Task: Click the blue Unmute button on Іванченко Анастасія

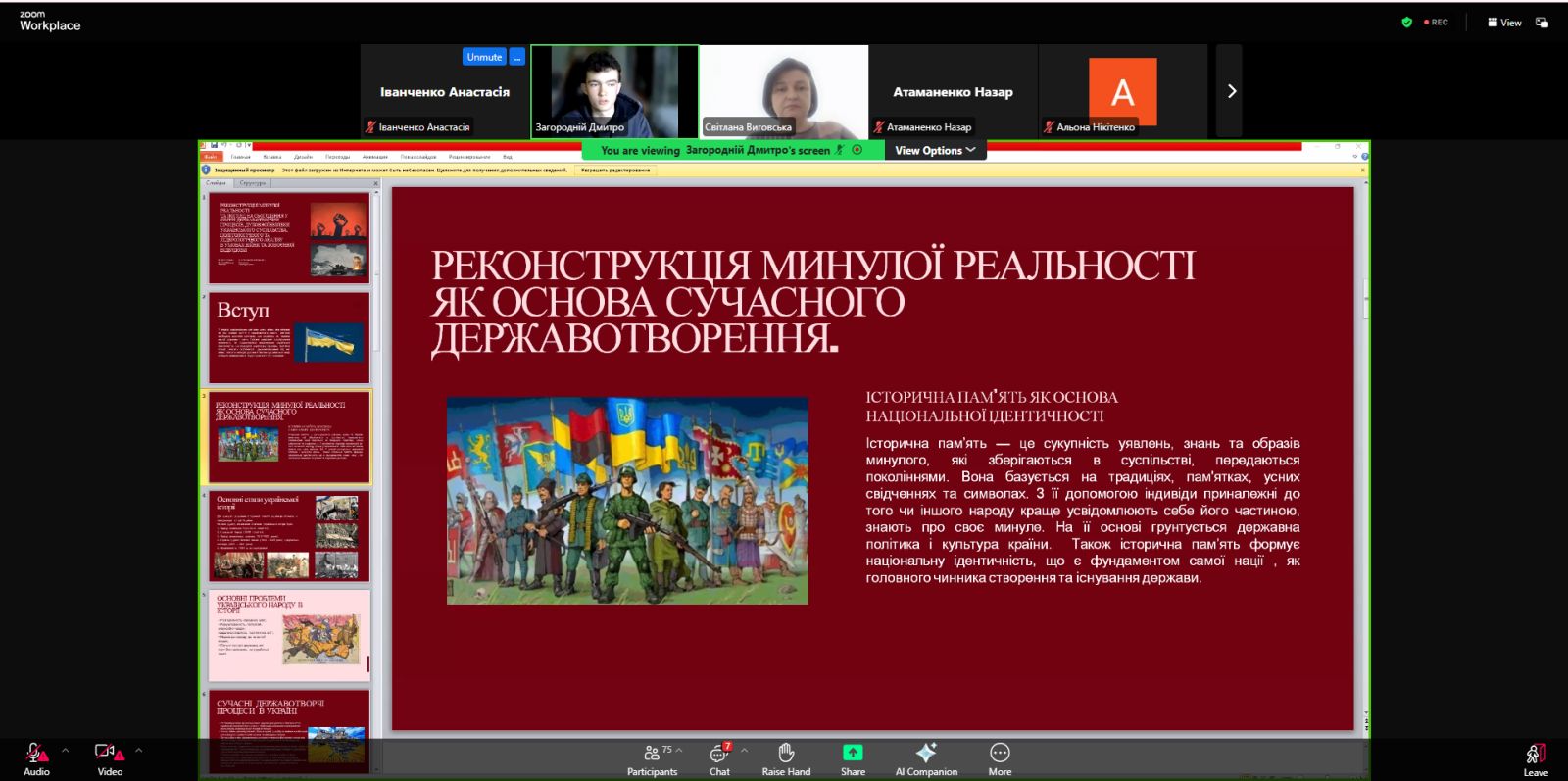Action: click(484, 57)
